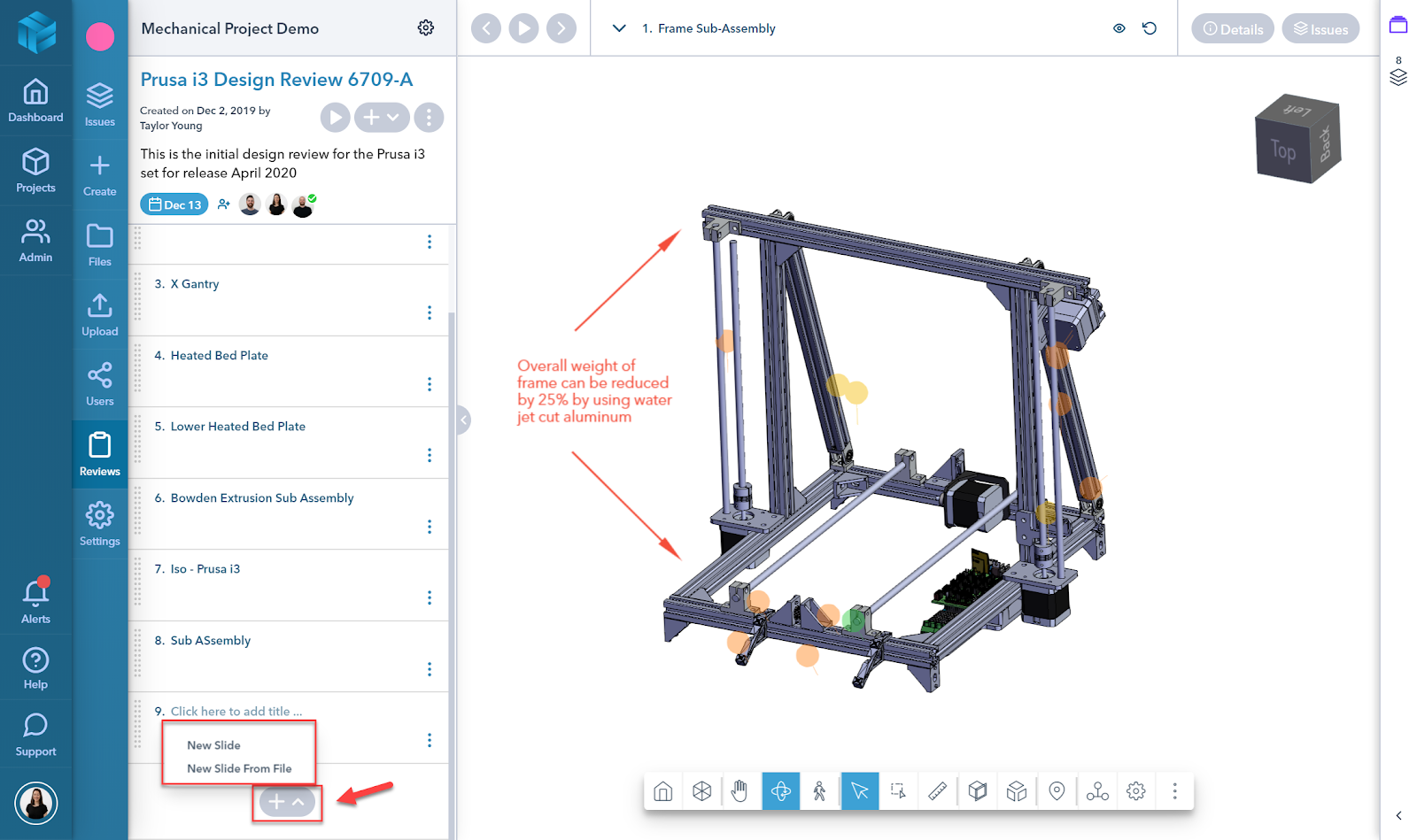Click the user profile avatar

click(x=36, y=804)
